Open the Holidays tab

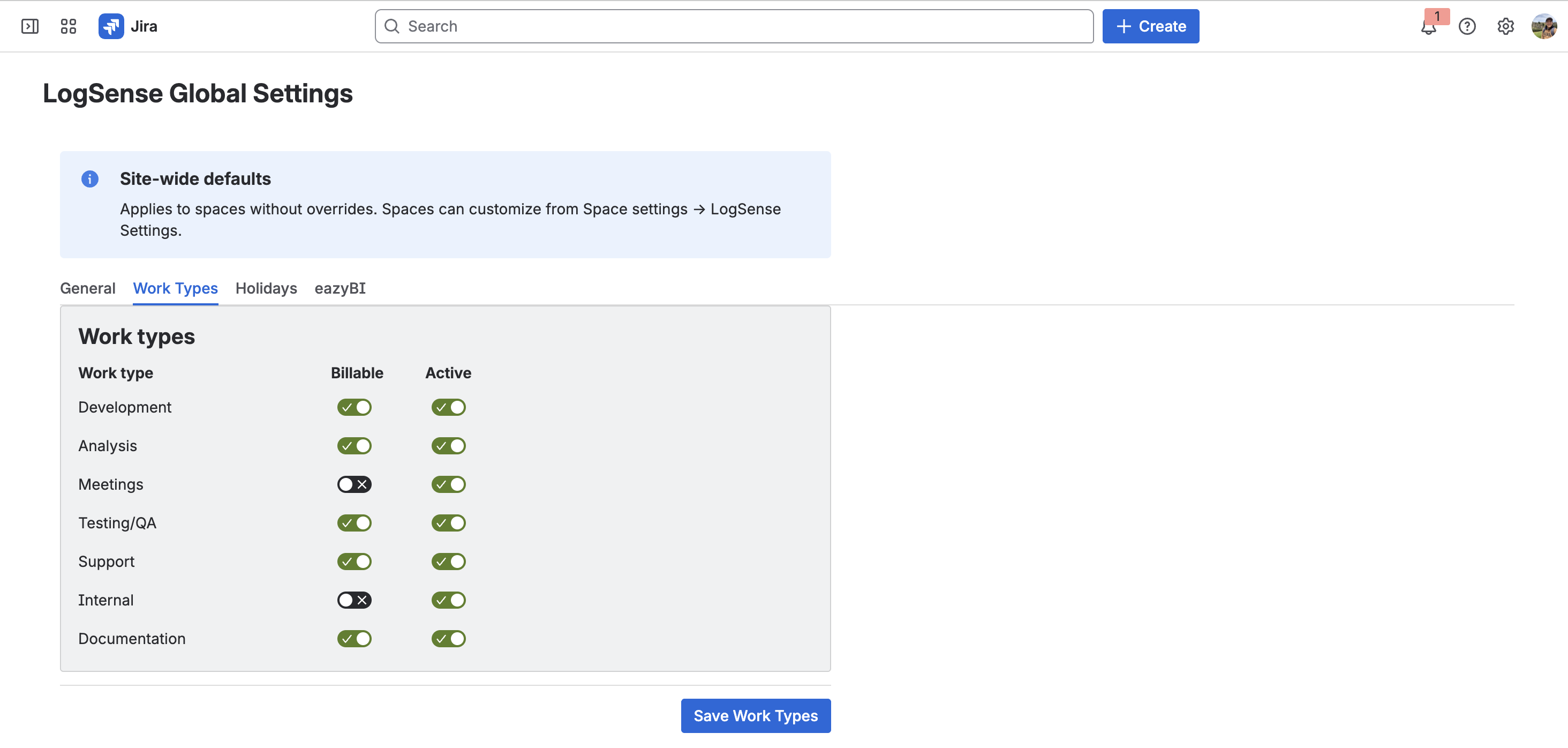coord(266,288)
